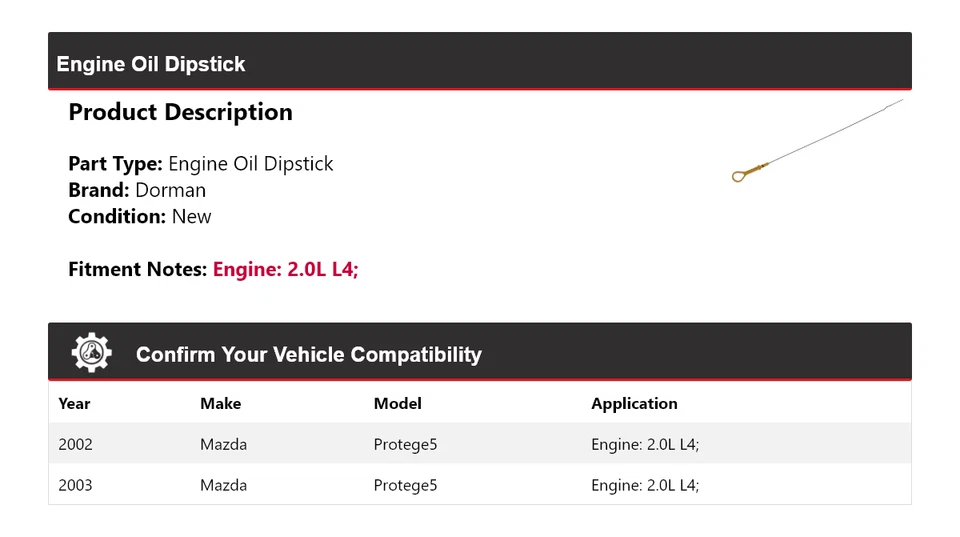
Task: Click Protege5 in the 2003 row
Action: coord(405,485)
